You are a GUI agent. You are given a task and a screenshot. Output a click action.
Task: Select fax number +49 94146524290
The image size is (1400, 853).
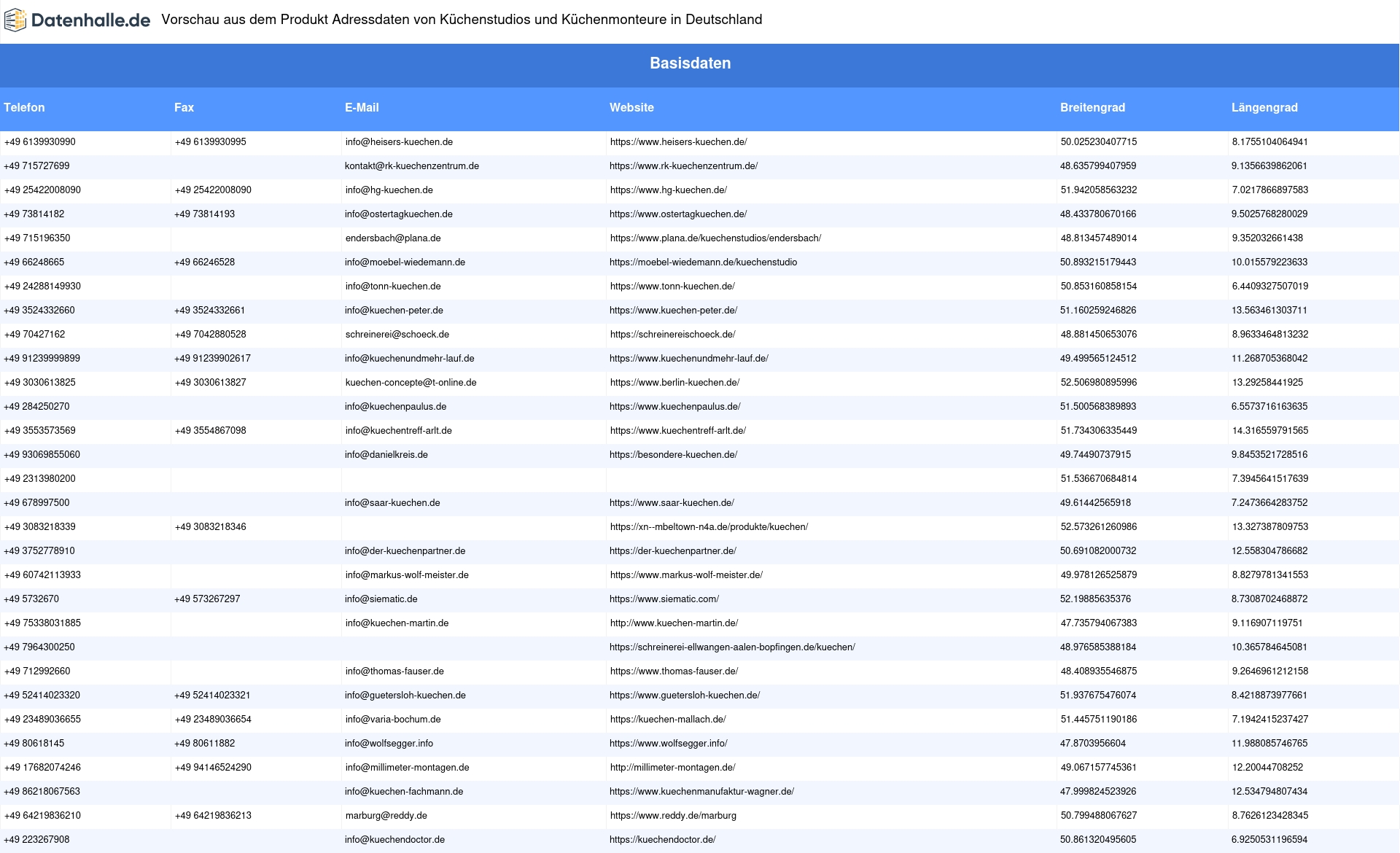point(213,768)
